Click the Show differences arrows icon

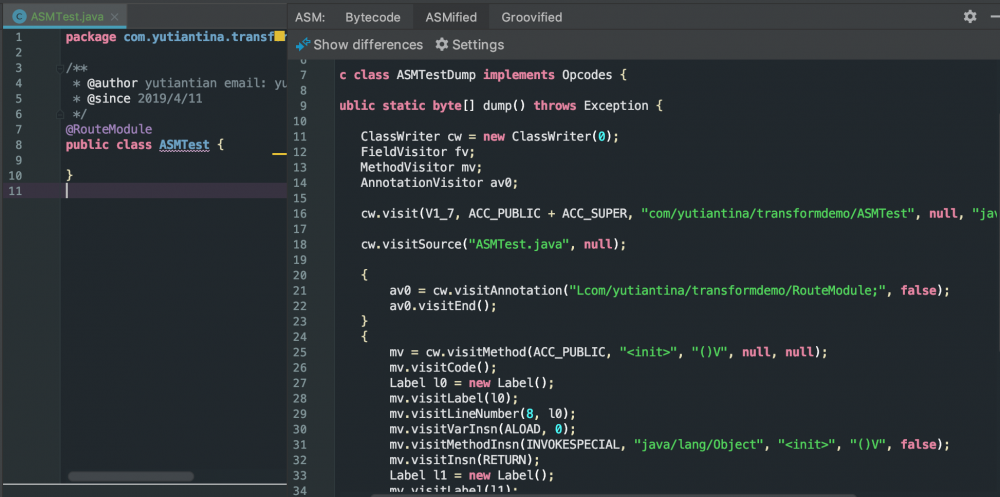pos(303,45)
